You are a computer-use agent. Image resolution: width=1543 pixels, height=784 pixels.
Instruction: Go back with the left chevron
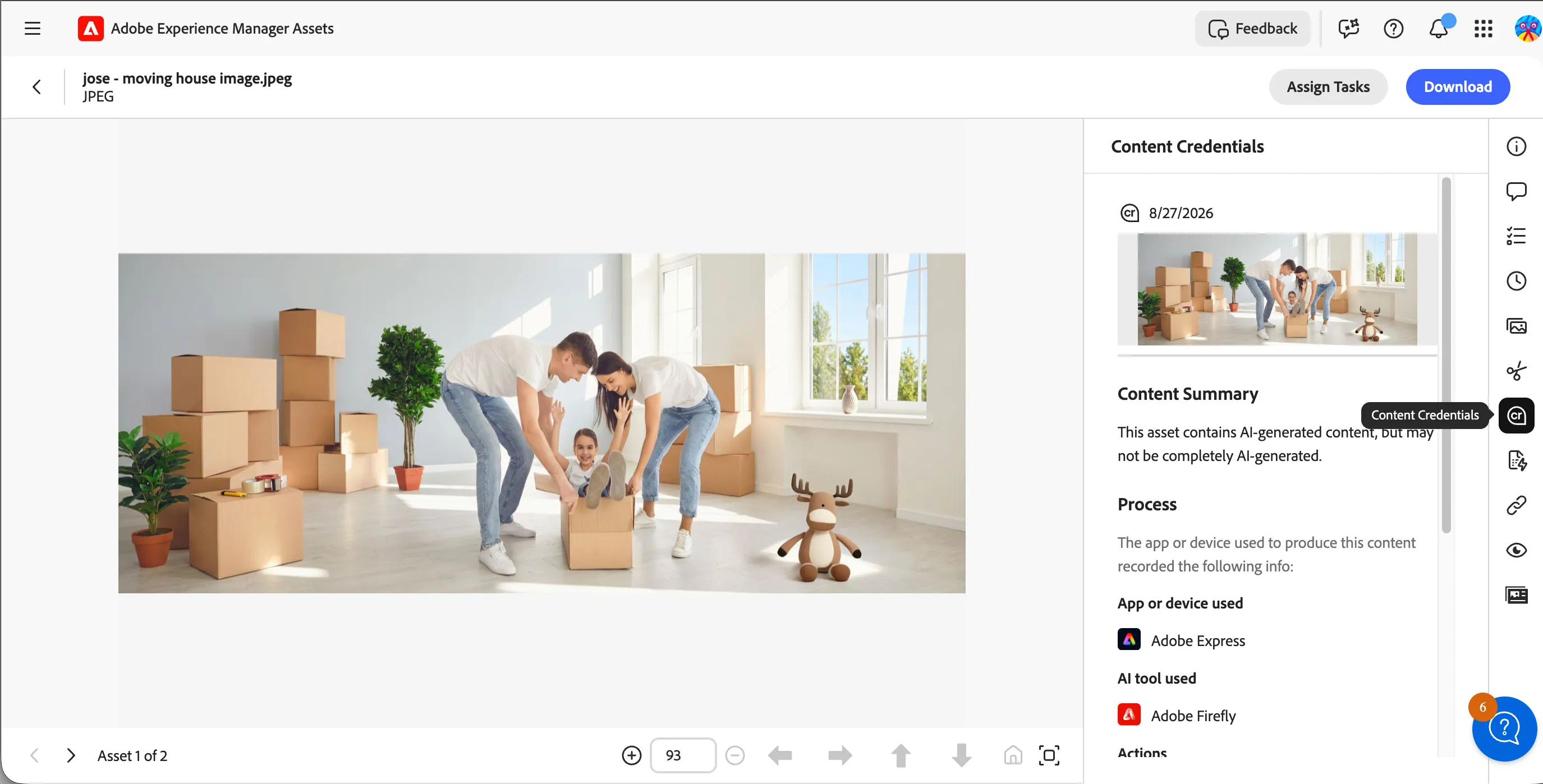click(36, 87)
